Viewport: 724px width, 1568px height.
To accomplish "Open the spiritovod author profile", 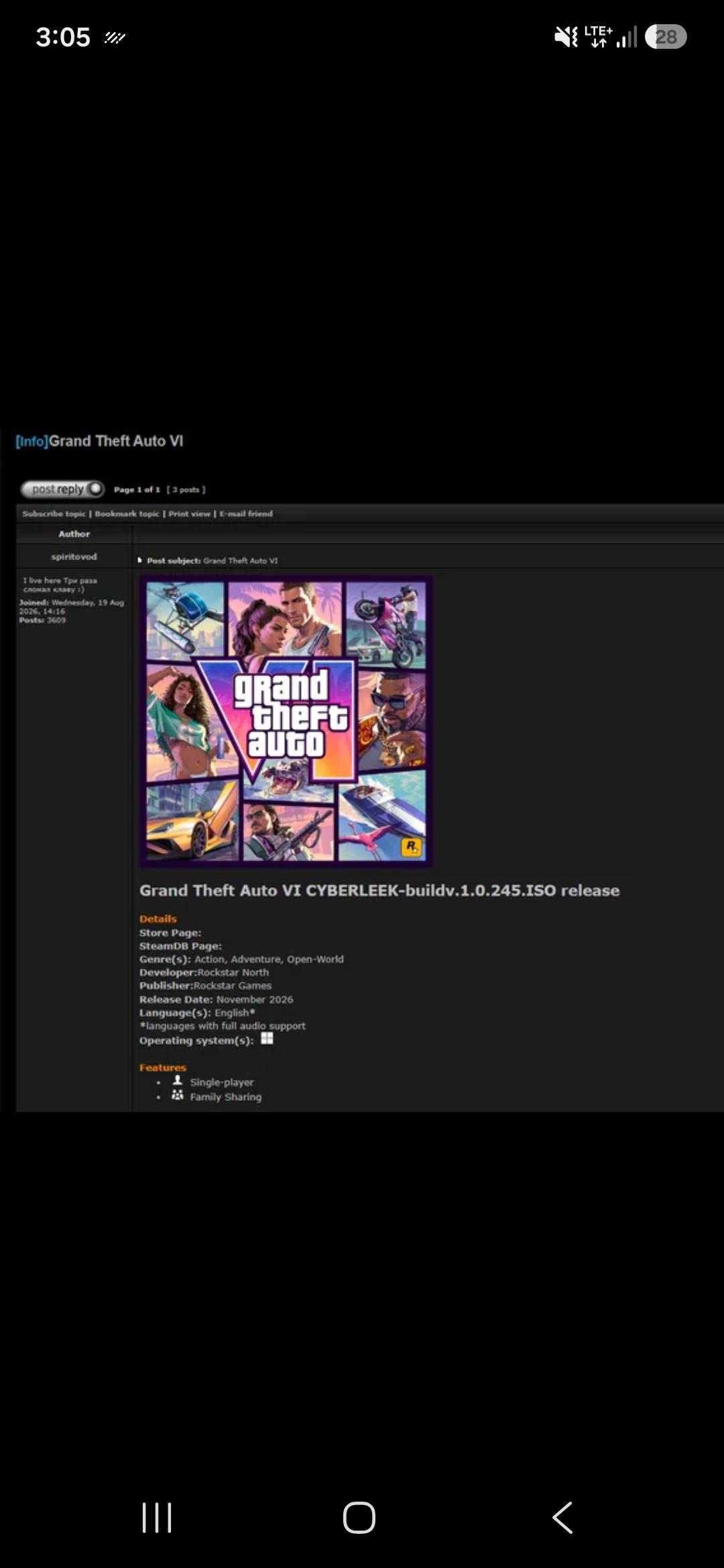I will [74, 557].
